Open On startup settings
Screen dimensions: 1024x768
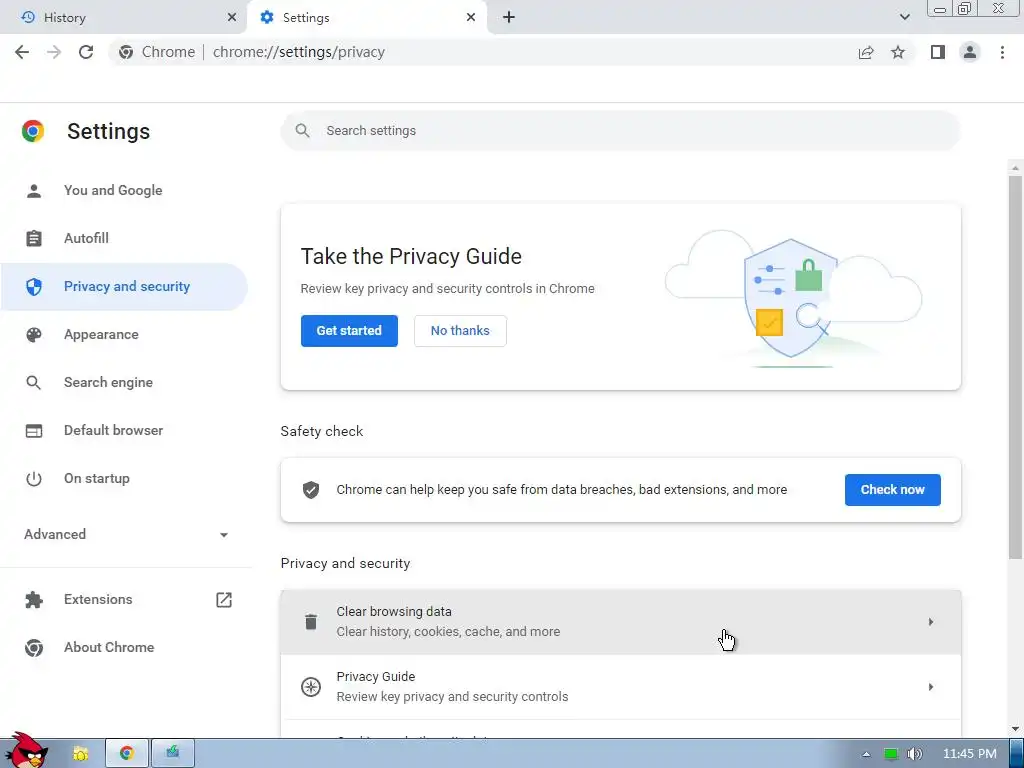coord(124,479)
